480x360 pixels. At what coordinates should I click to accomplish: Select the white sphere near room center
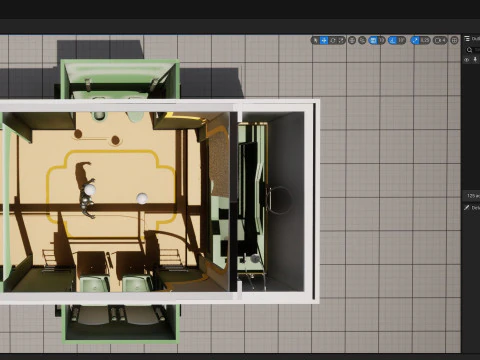coord(142,198)
